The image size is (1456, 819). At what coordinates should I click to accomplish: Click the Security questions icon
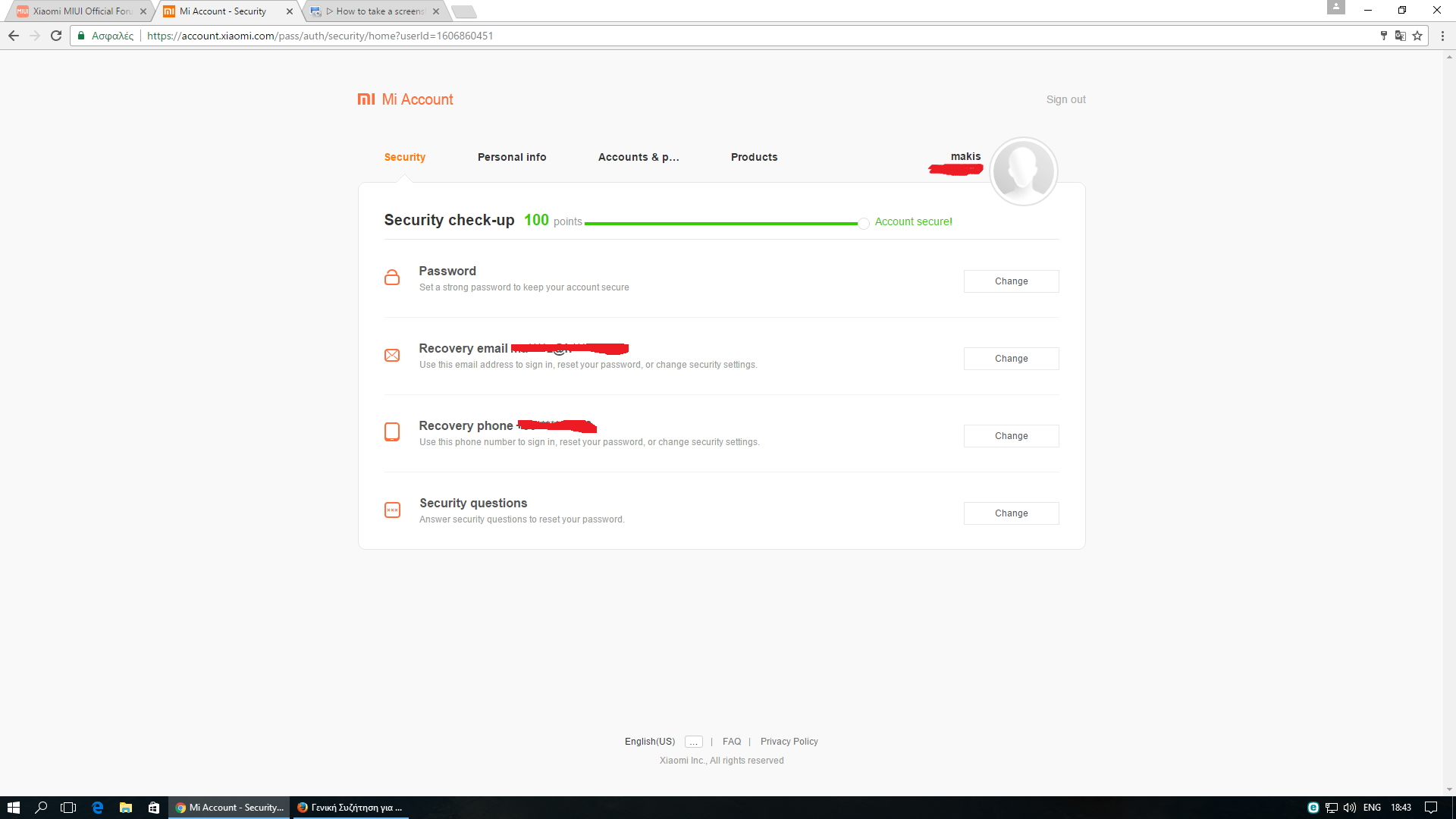392,510
